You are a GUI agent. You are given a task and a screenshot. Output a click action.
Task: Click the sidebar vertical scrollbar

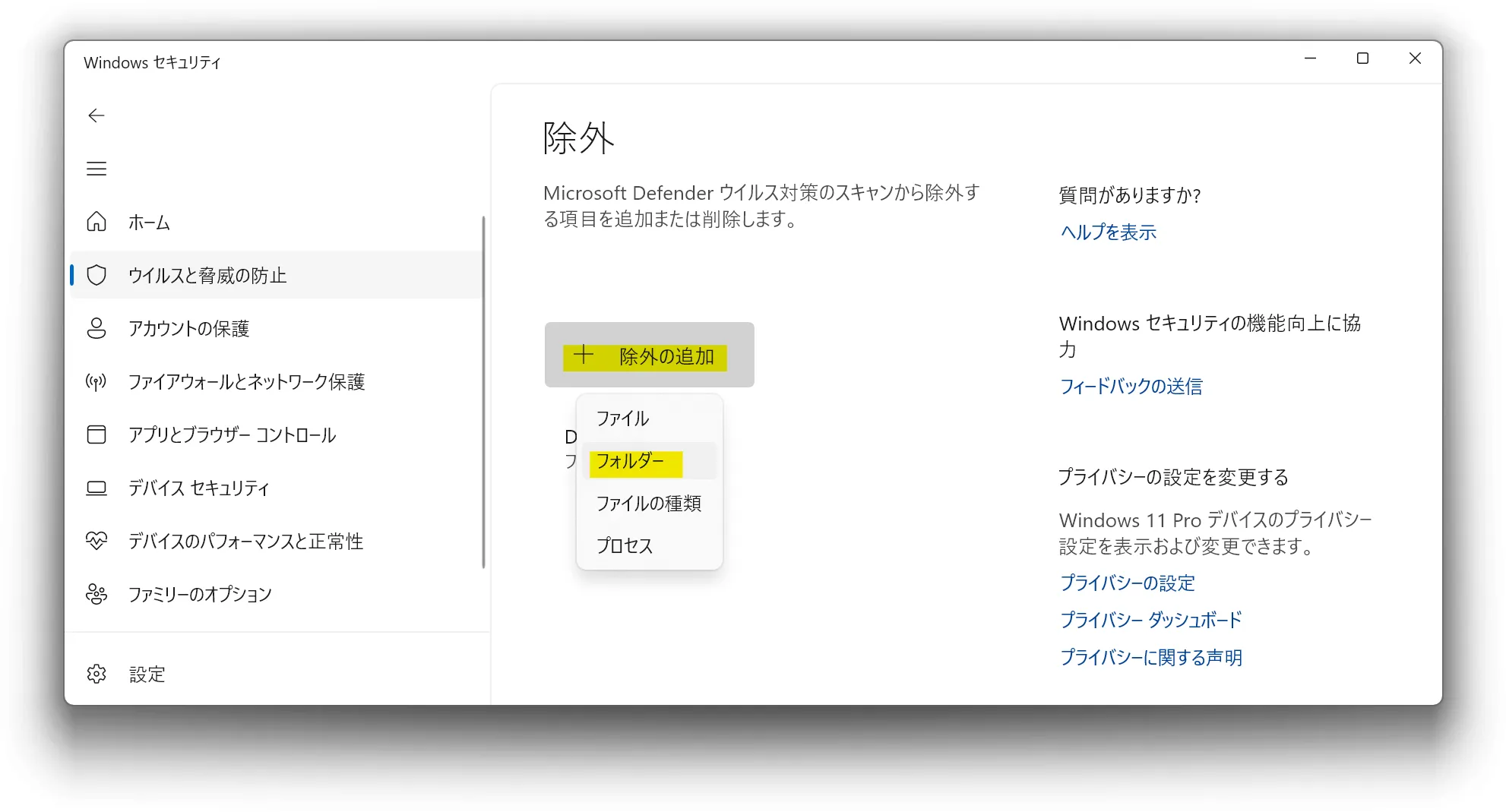pyautogui.click(x=483, y=392)
